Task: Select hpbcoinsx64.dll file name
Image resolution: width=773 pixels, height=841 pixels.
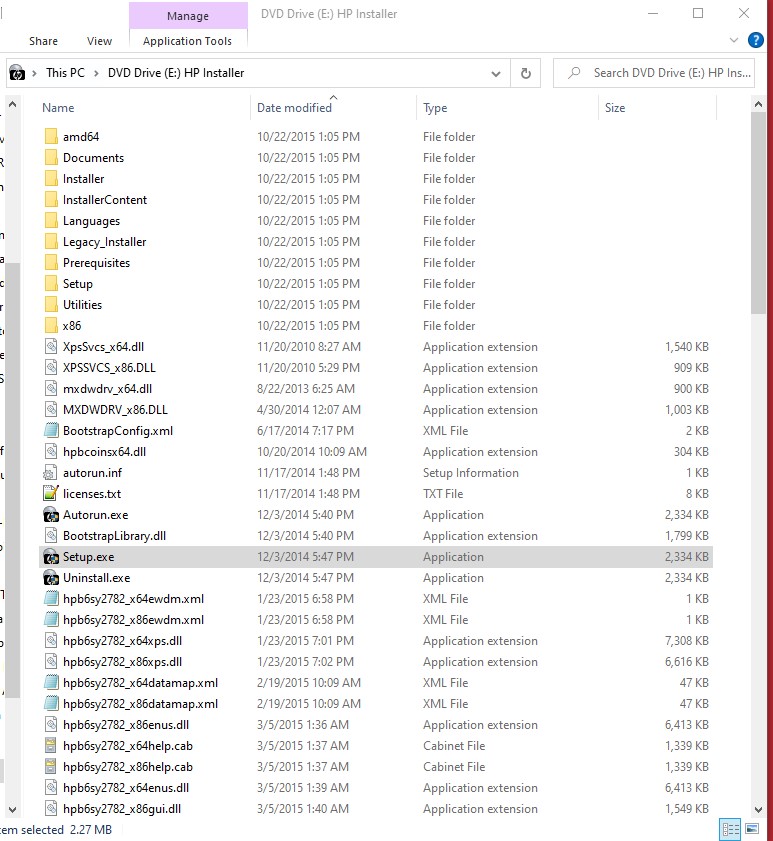Action: pyautogui.click(x=104, y=452)
